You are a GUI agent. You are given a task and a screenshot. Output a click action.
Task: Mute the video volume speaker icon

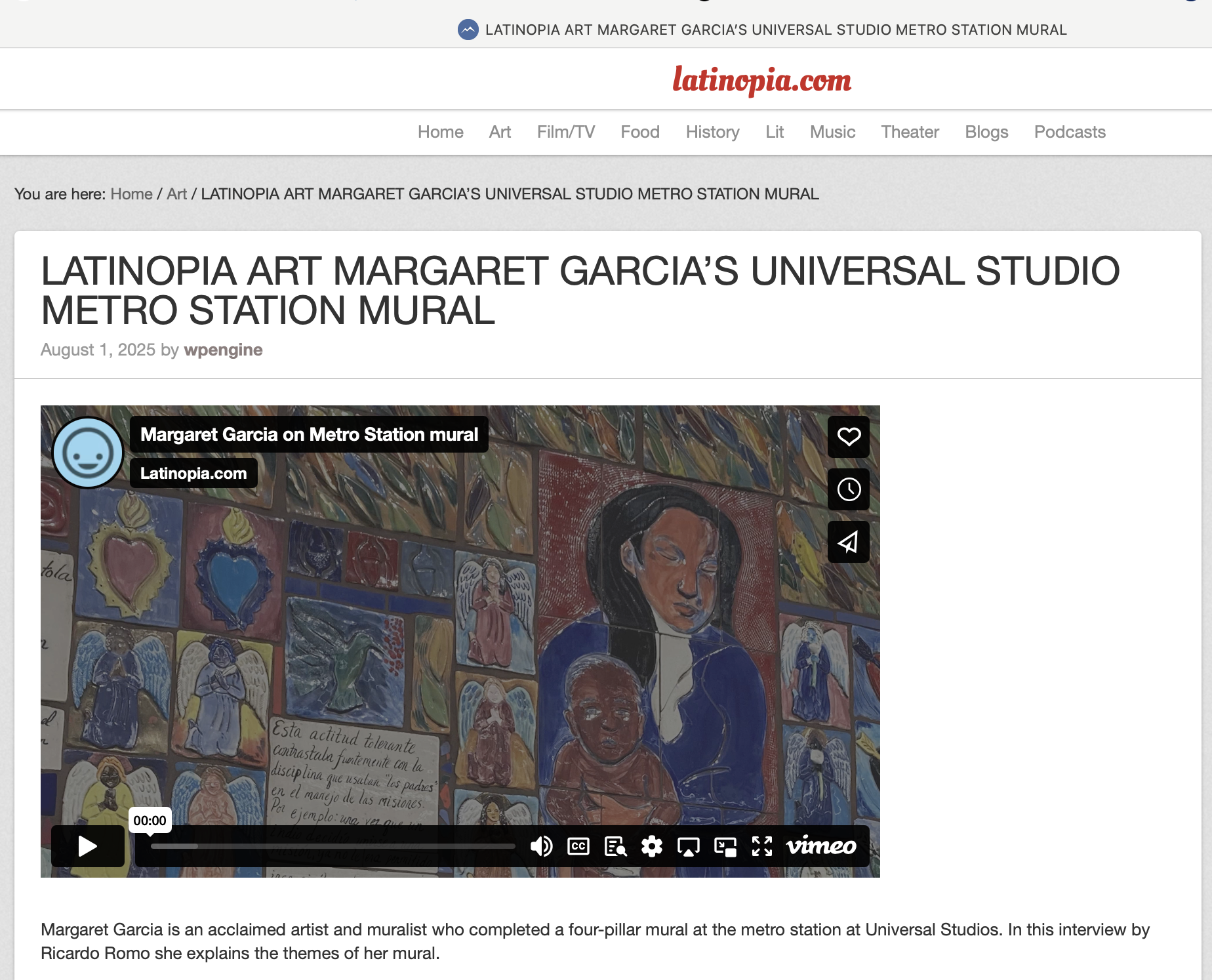(541, 846)
